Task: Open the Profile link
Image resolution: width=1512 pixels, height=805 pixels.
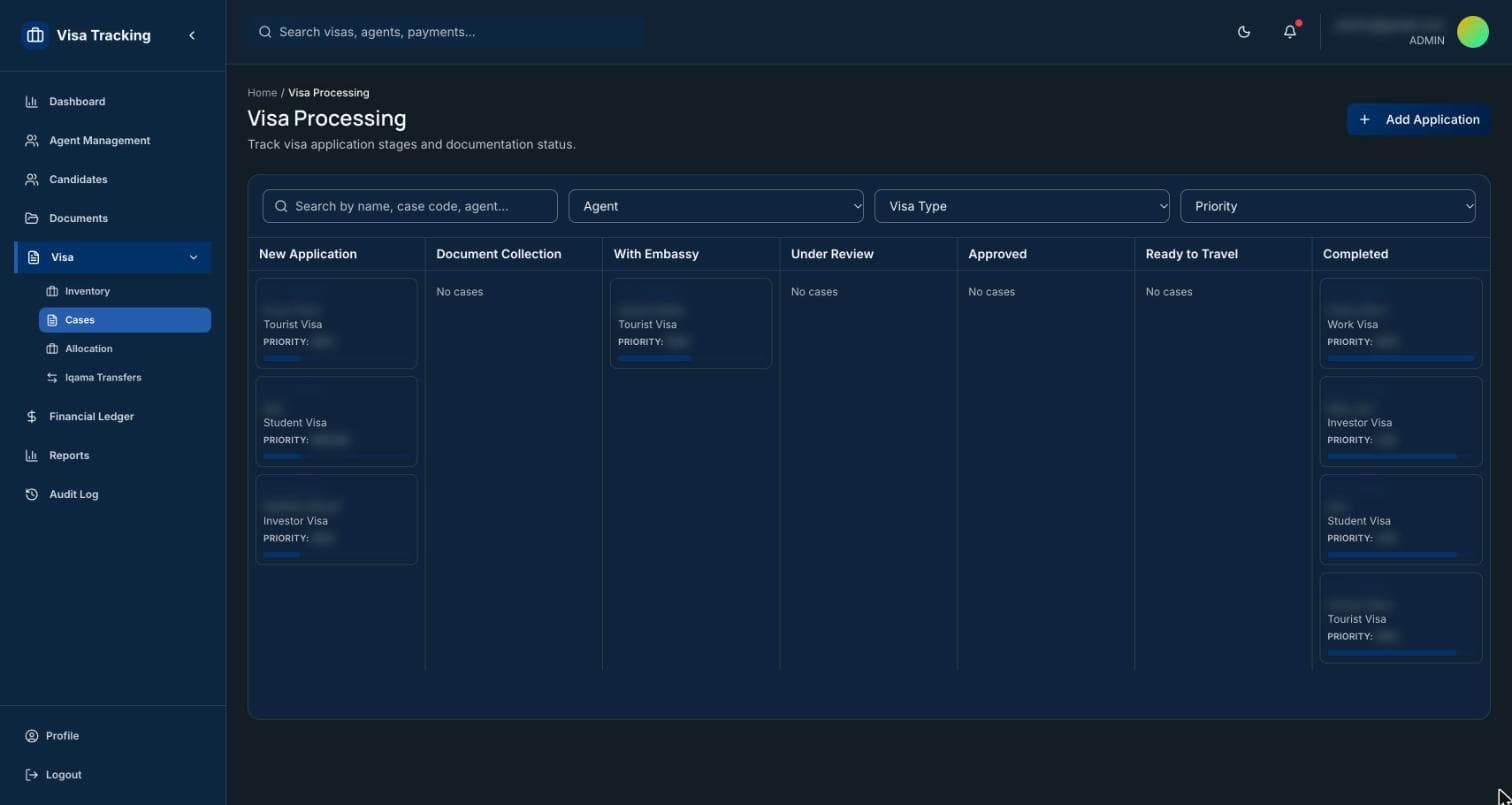Action: point(113,736)
